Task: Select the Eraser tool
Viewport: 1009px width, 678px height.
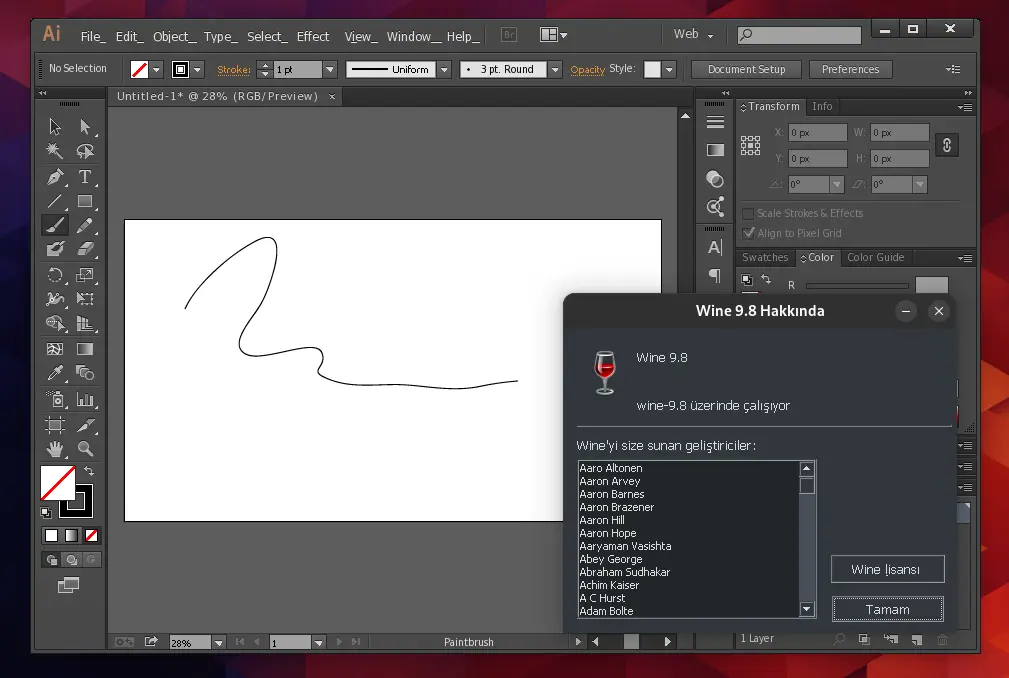Action: [x=85, y=249]
